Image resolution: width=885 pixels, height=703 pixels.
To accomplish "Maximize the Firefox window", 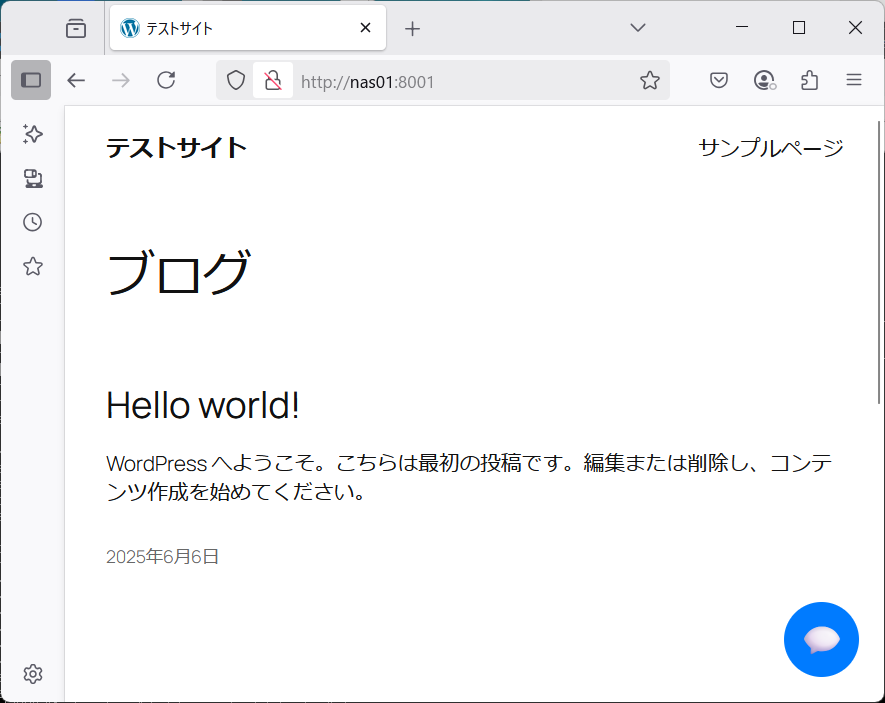I will pyautogui.click(x=799, y=27).
